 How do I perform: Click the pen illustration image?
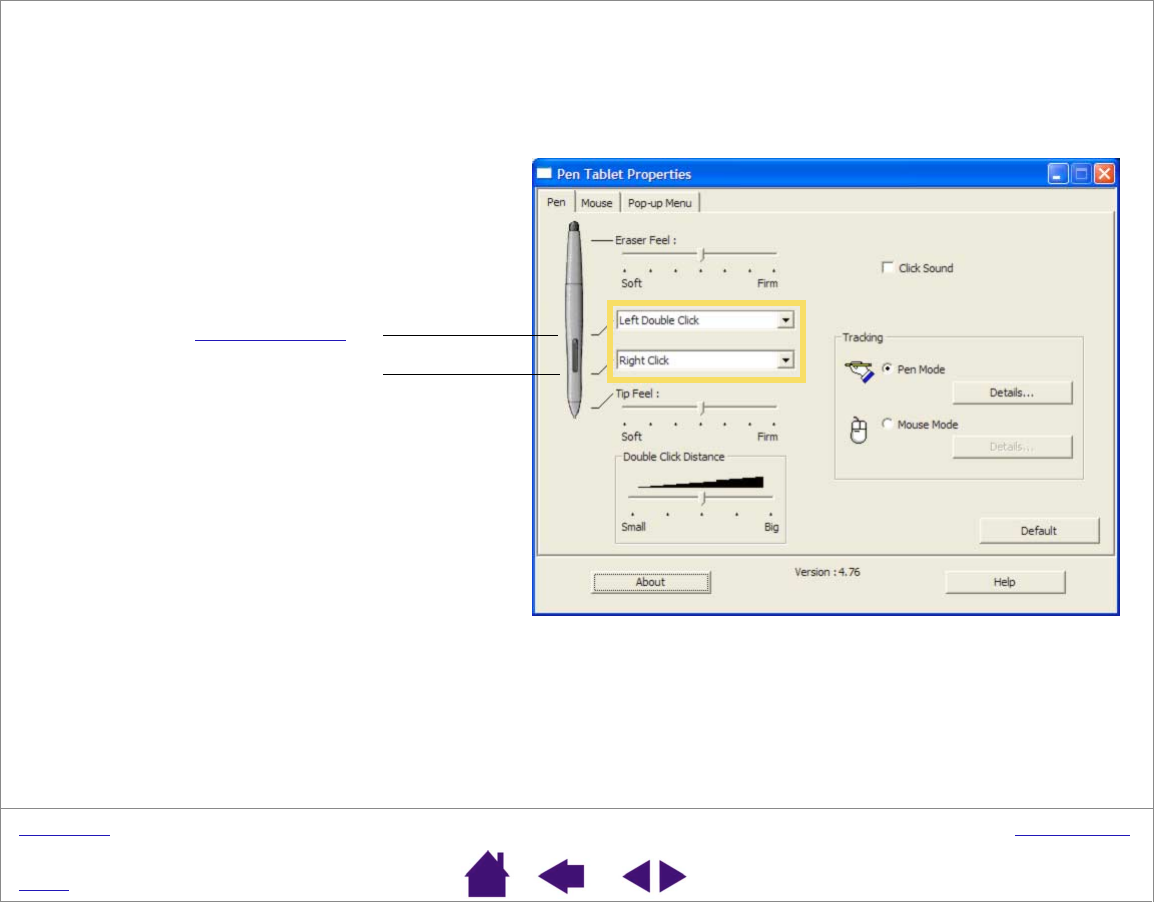click(x=574, y=320)
